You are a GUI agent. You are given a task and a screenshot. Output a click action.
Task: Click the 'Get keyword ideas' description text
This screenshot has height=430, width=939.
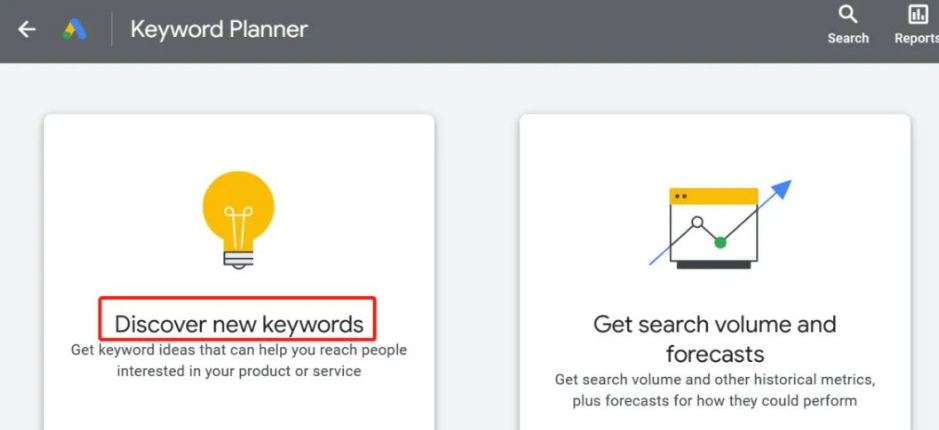(238, 360)
